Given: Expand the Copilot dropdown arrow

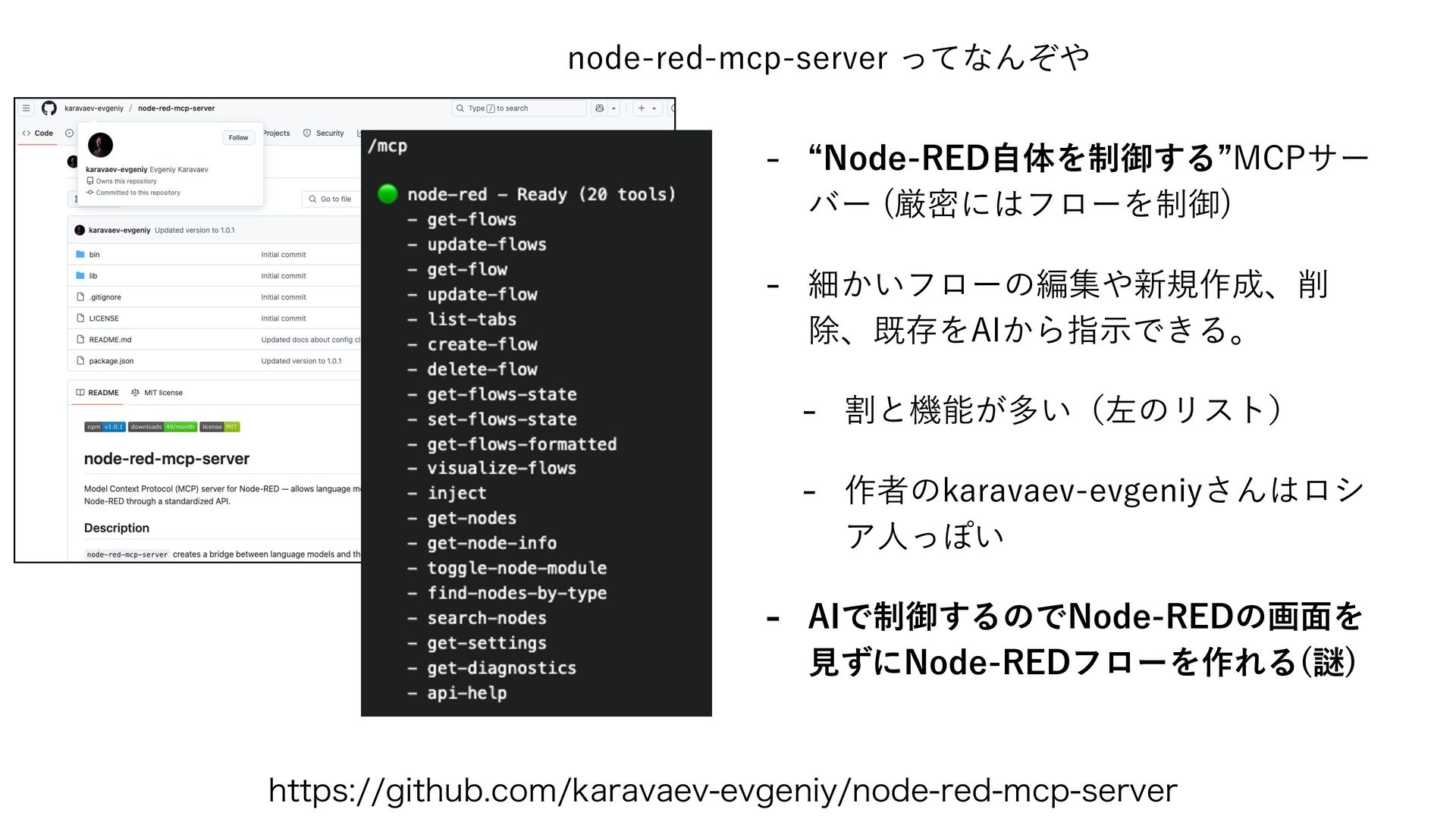Looking at the screenshot, I should pyautogui.click(x=614, y=108).
